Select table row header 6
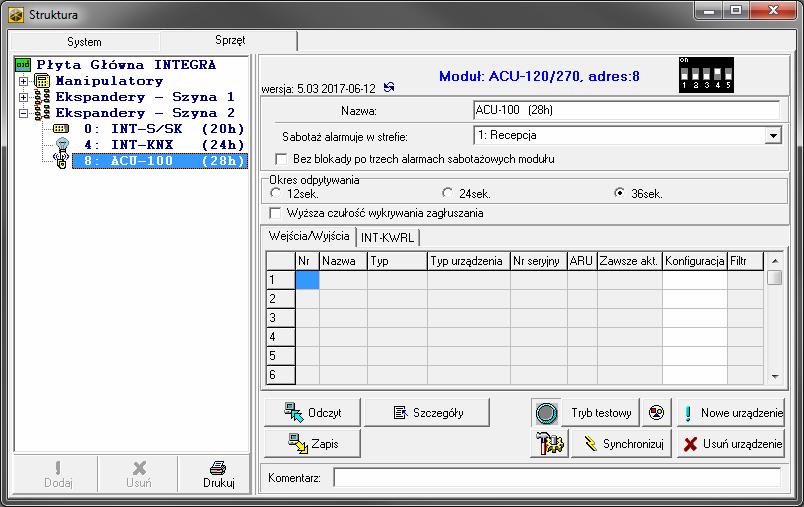The height and width of the screenshot is (507, 804). pos(280,375)
